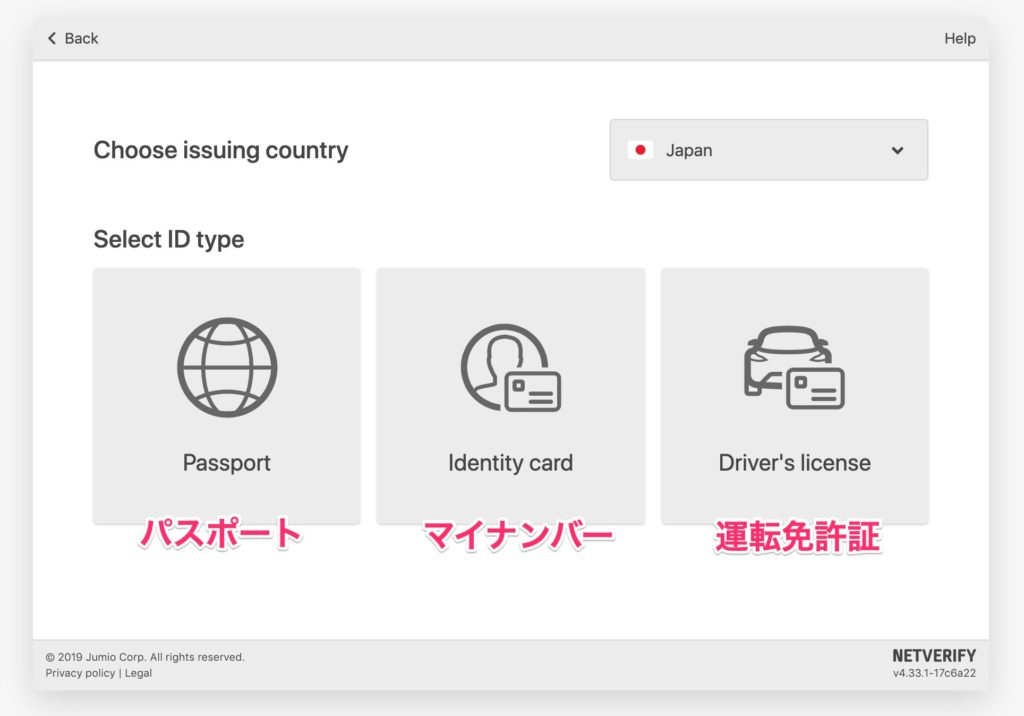Open the Japan issuing country dropdown
Viewport: 1024px width, 716px height.
[768, 150]
